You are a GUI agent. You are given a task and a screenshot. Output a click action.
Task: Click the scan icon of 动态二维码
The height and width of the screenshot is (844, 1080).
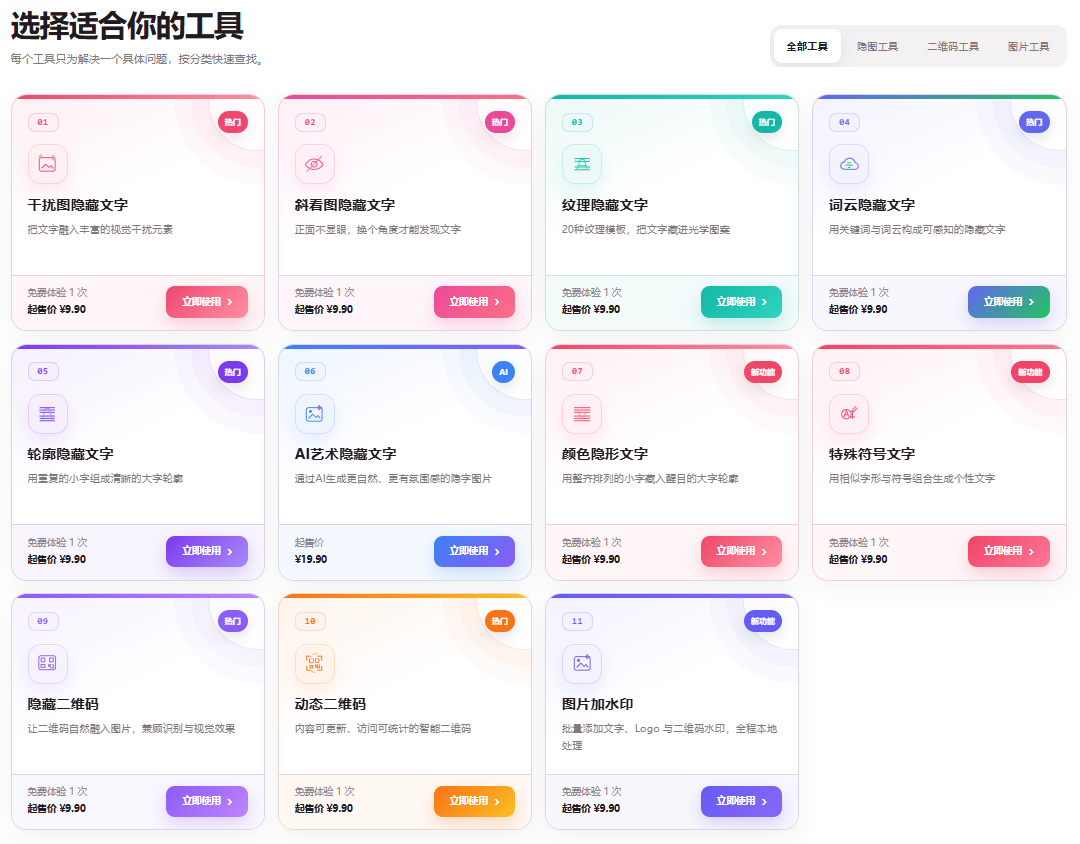pos(315,663)
